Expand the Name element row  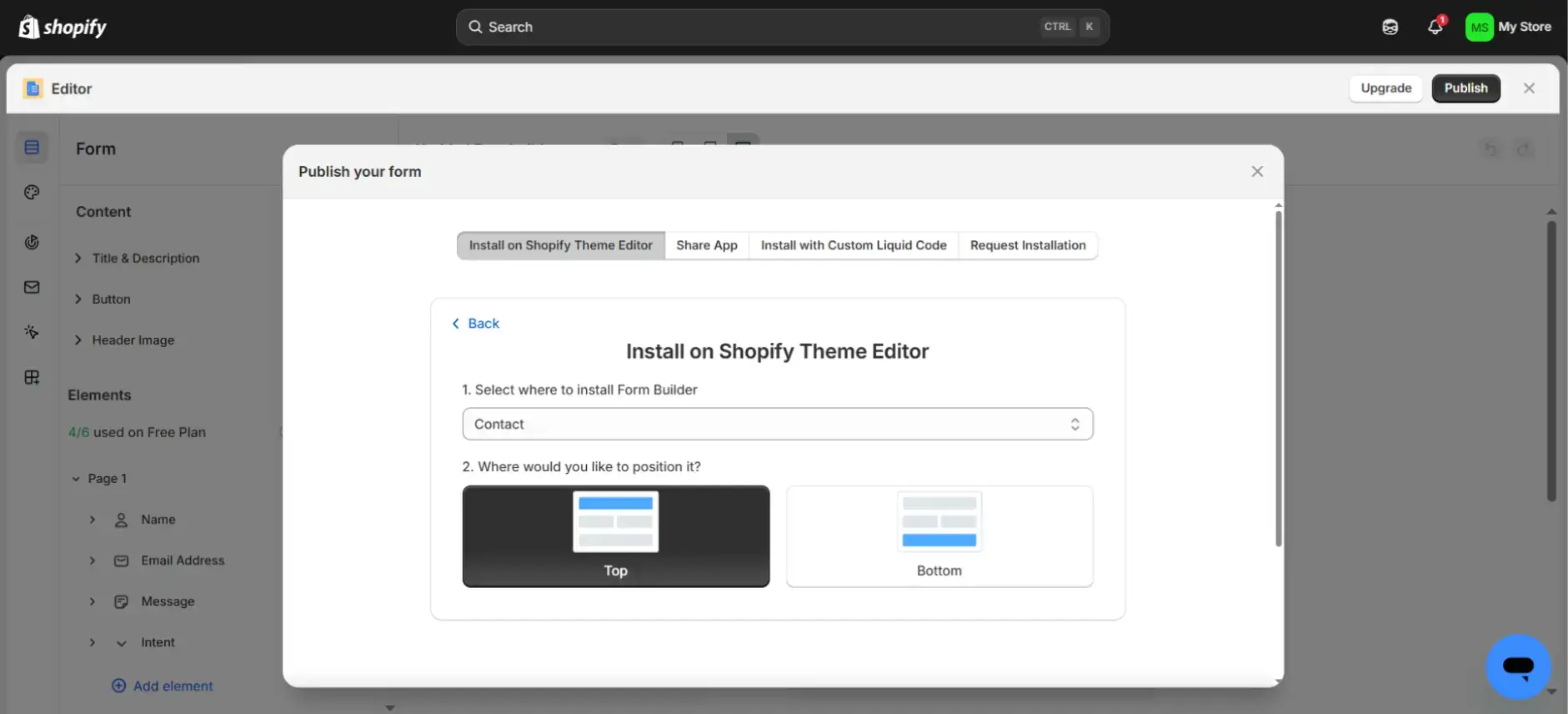pos(93,520)
